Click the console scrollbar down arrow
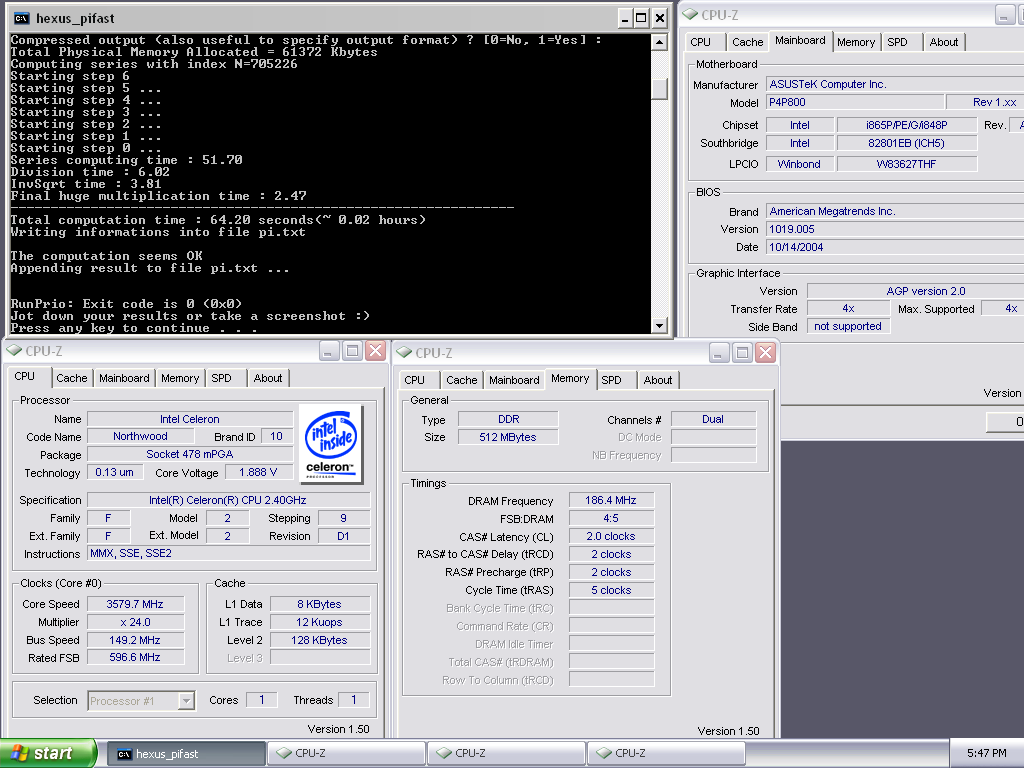 [660, 325]
